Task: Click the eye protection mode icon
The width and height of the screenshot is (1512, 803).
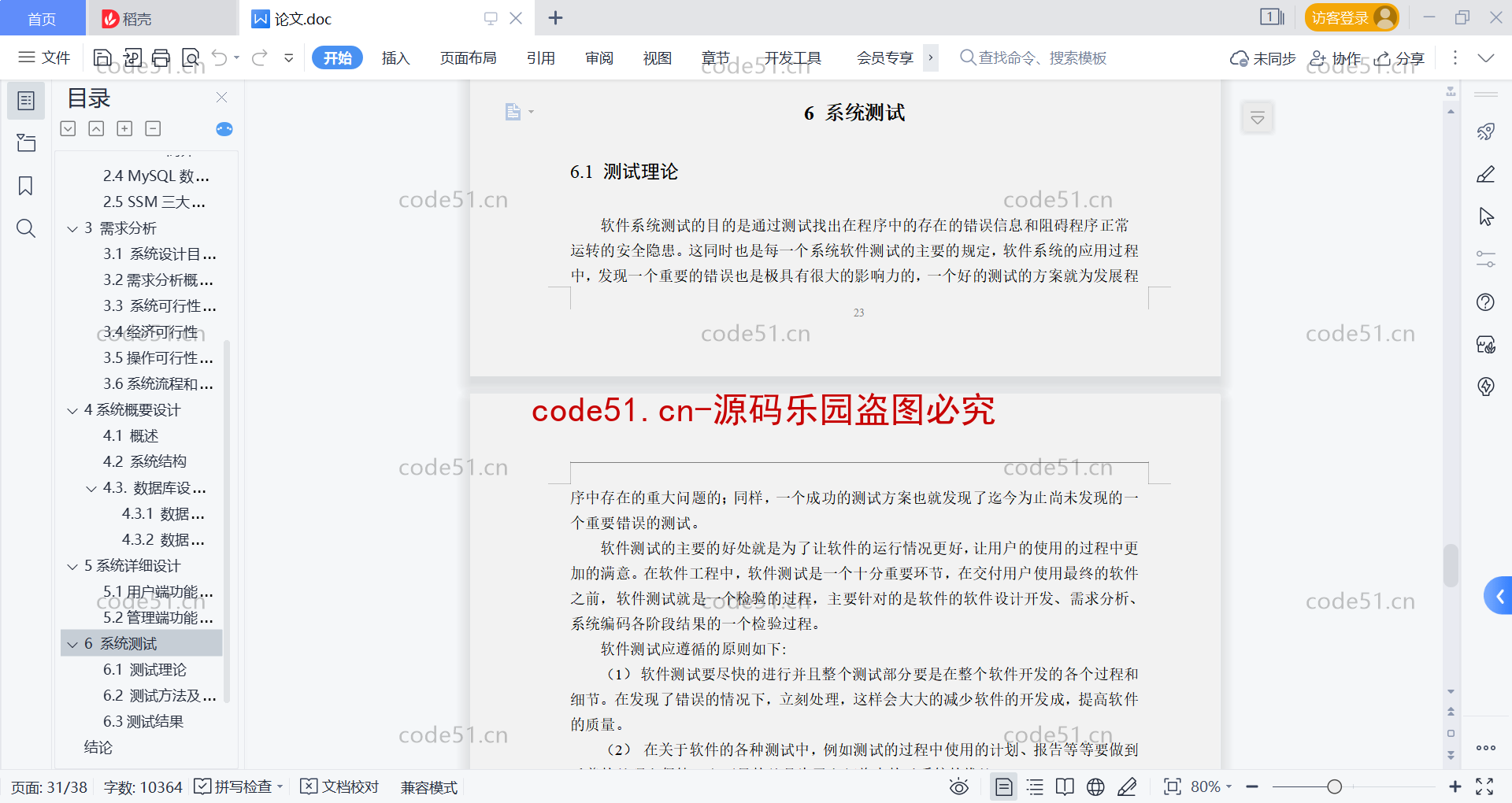Action: coord(958,786)
